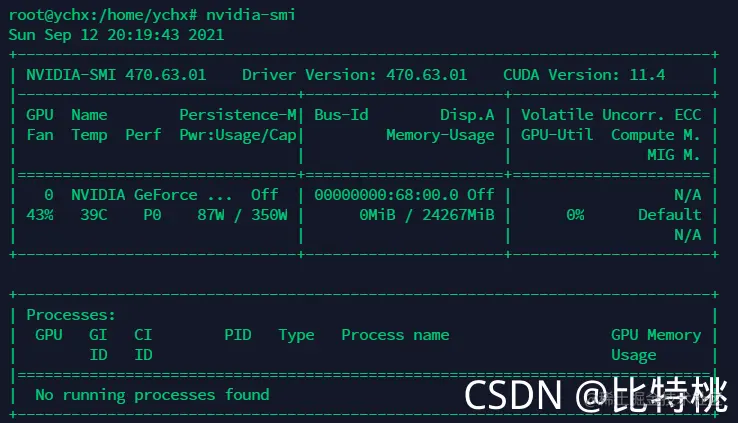Click the nvidia-smi command text
Screen dimensions: 738x423
[x=251, y=15]
